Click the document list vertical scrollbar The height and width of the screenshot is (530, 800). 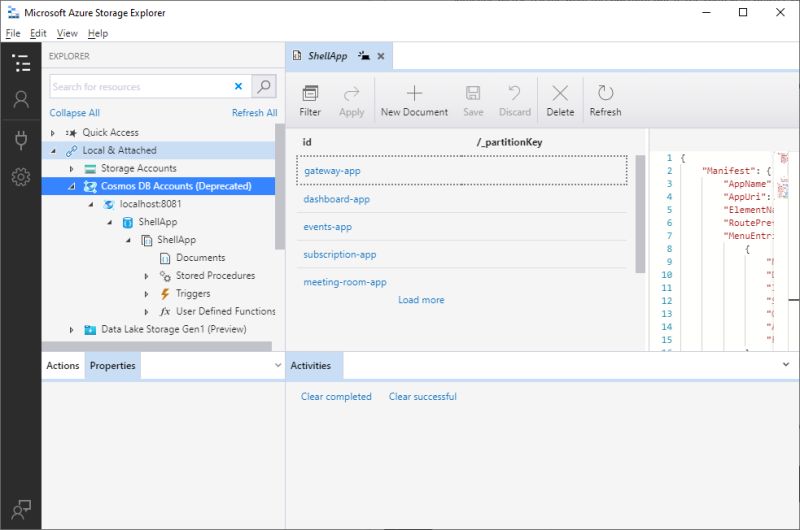coord(640,214)
